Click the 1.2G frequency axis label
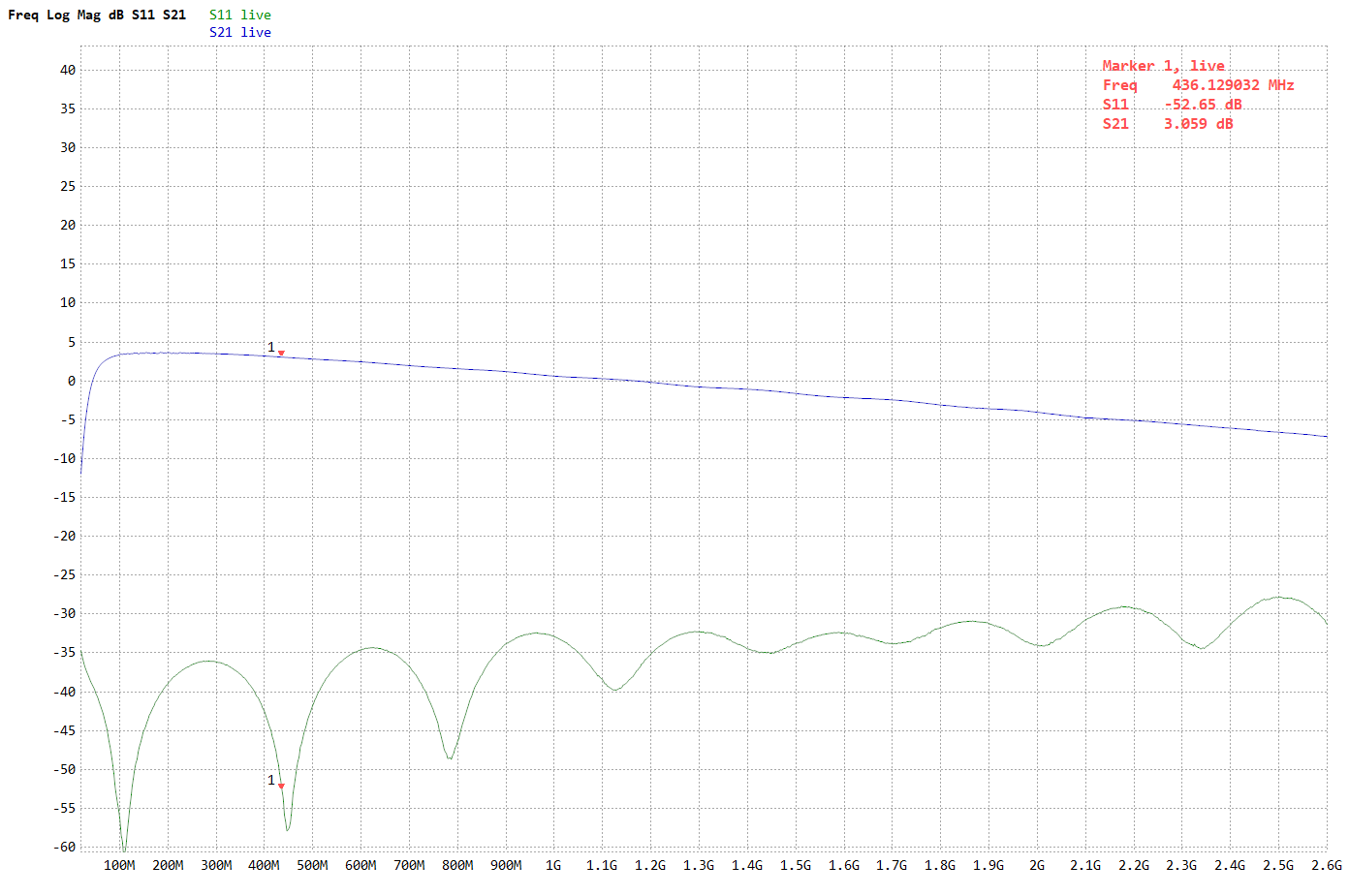 650,865
